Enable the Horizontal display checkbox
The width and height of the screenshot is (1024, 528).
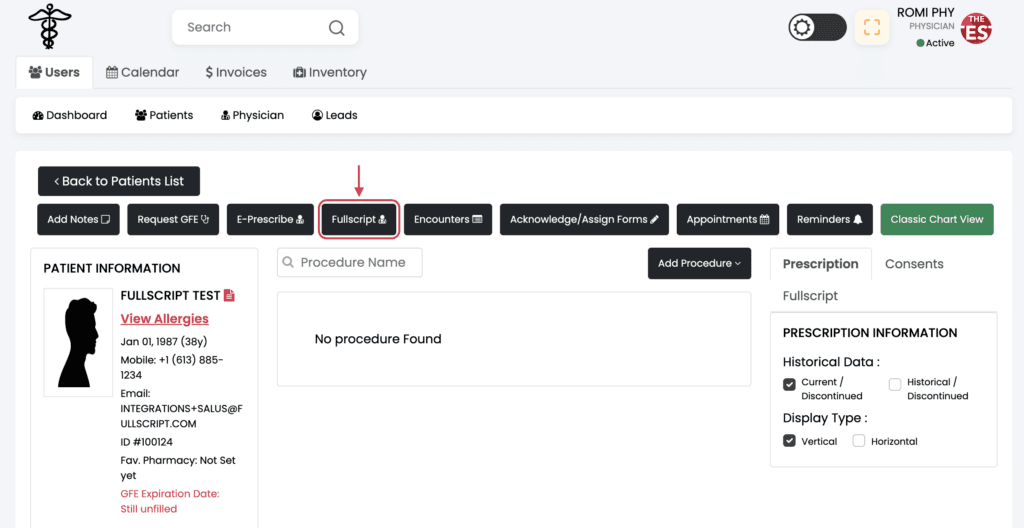click(859, 440)
